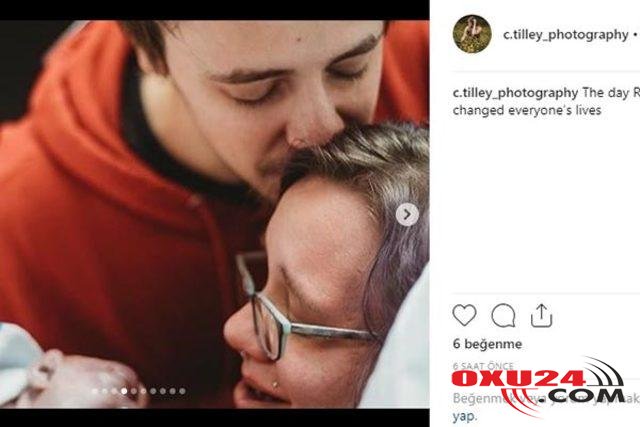Open comments using the speech bubble icon
This screenshot has height=427, width=640.
pos(503,316)
